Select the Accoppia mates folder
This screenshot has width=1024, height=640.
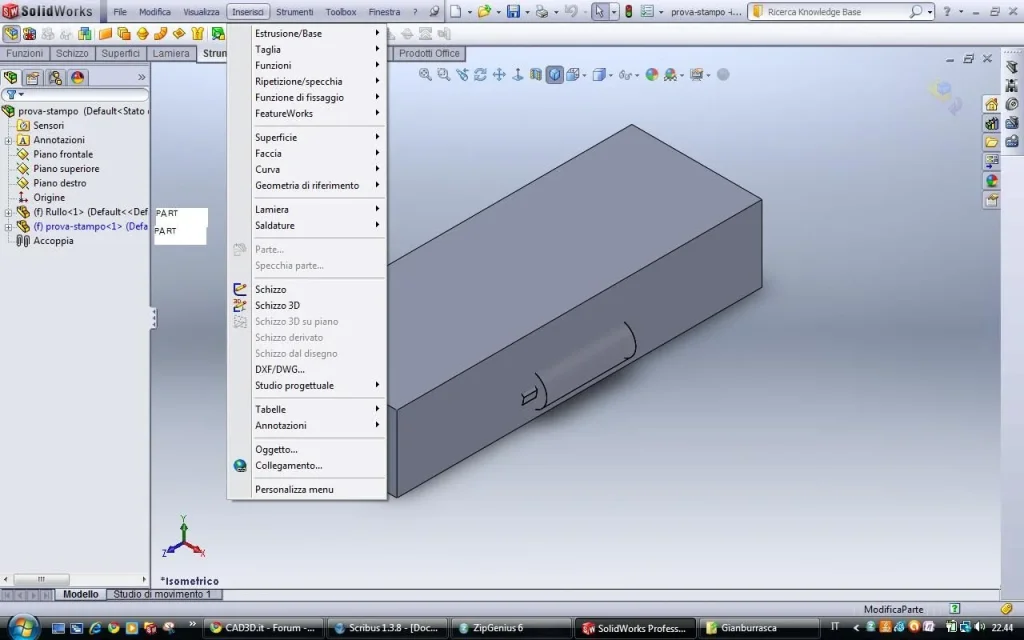[x=53, y=241]
